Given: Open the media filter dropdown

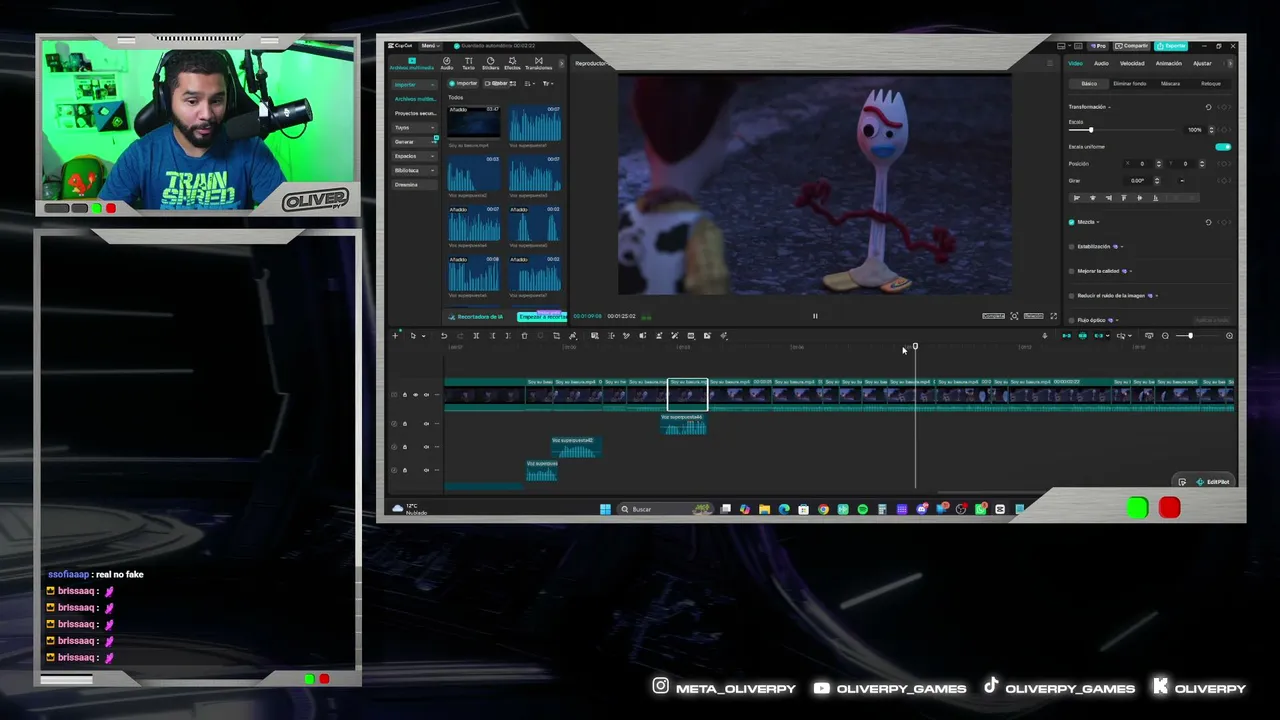Looking at the screenshot, I should click(547, 83).
